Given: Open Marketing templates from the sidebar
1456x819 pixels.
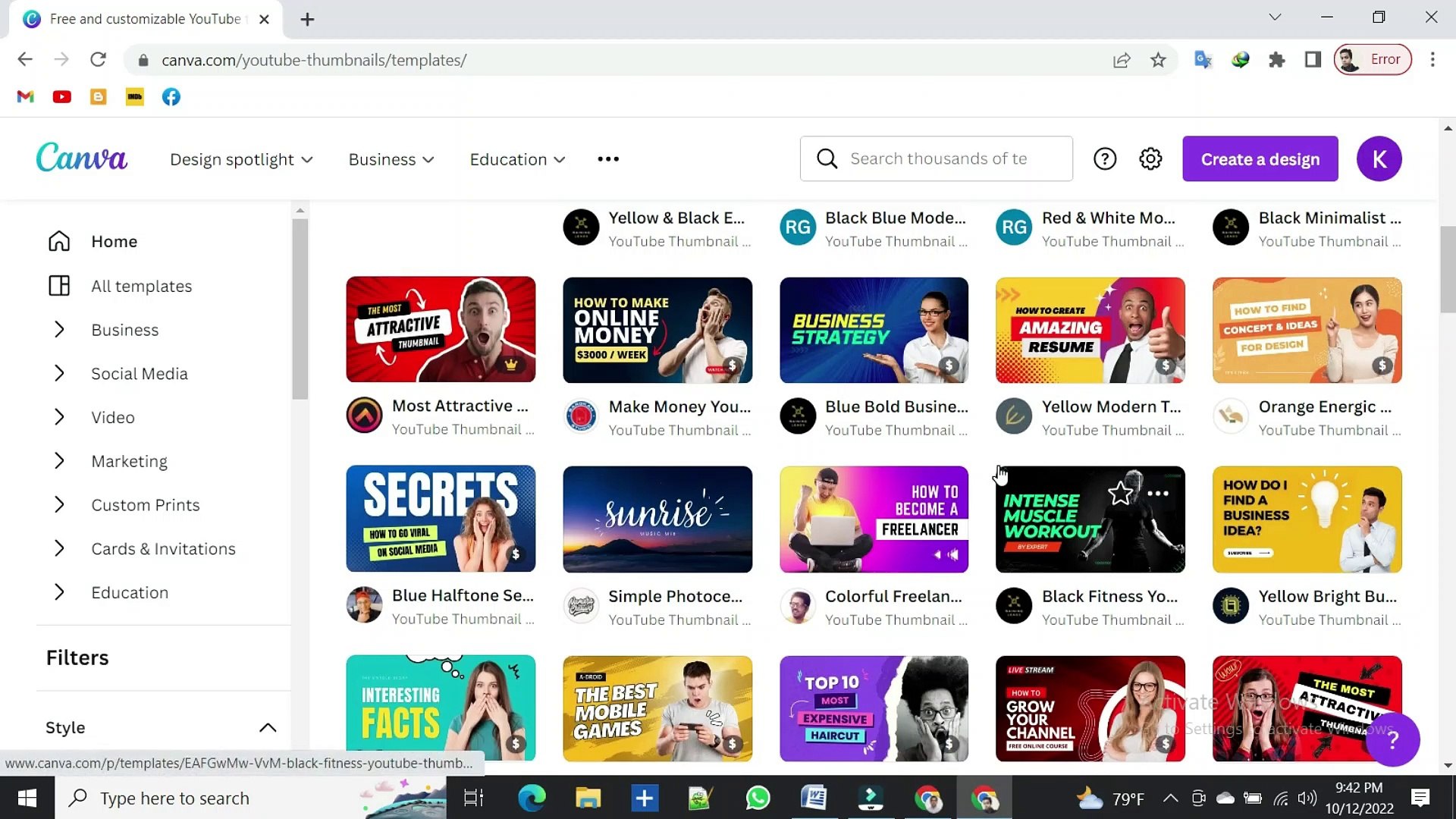Looking at the screenshot, I should (129, 461).
